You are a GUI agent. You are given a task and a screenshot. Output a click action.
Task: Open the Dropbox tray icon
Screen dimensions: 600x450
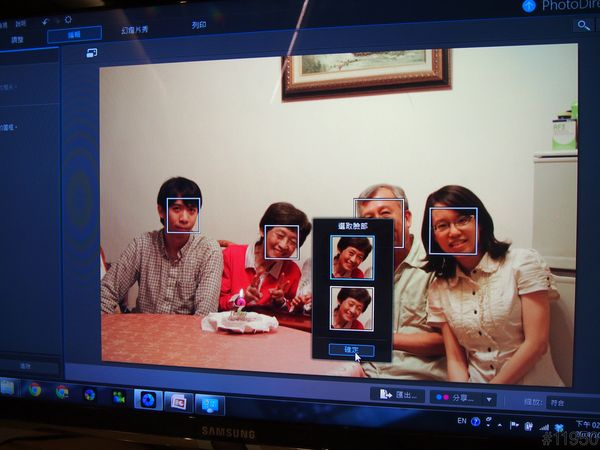[x=559, y=427]
